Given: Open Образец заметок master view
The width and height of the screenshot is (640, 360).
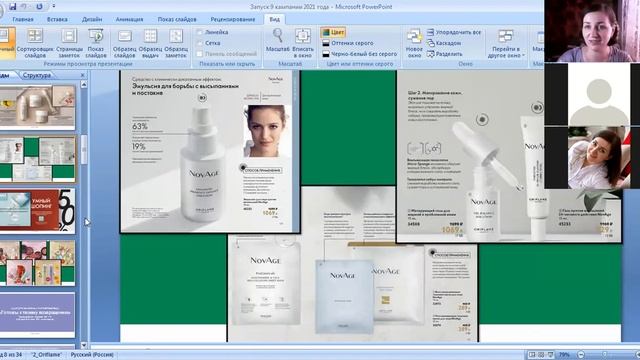Looking at the screenshot, I should click(x=176, y=43).
